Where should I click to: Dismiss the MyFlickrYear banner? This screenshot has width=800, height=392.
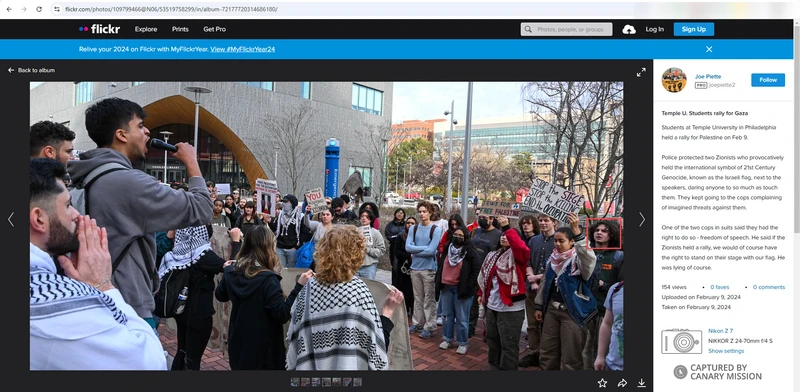point(709,49)
